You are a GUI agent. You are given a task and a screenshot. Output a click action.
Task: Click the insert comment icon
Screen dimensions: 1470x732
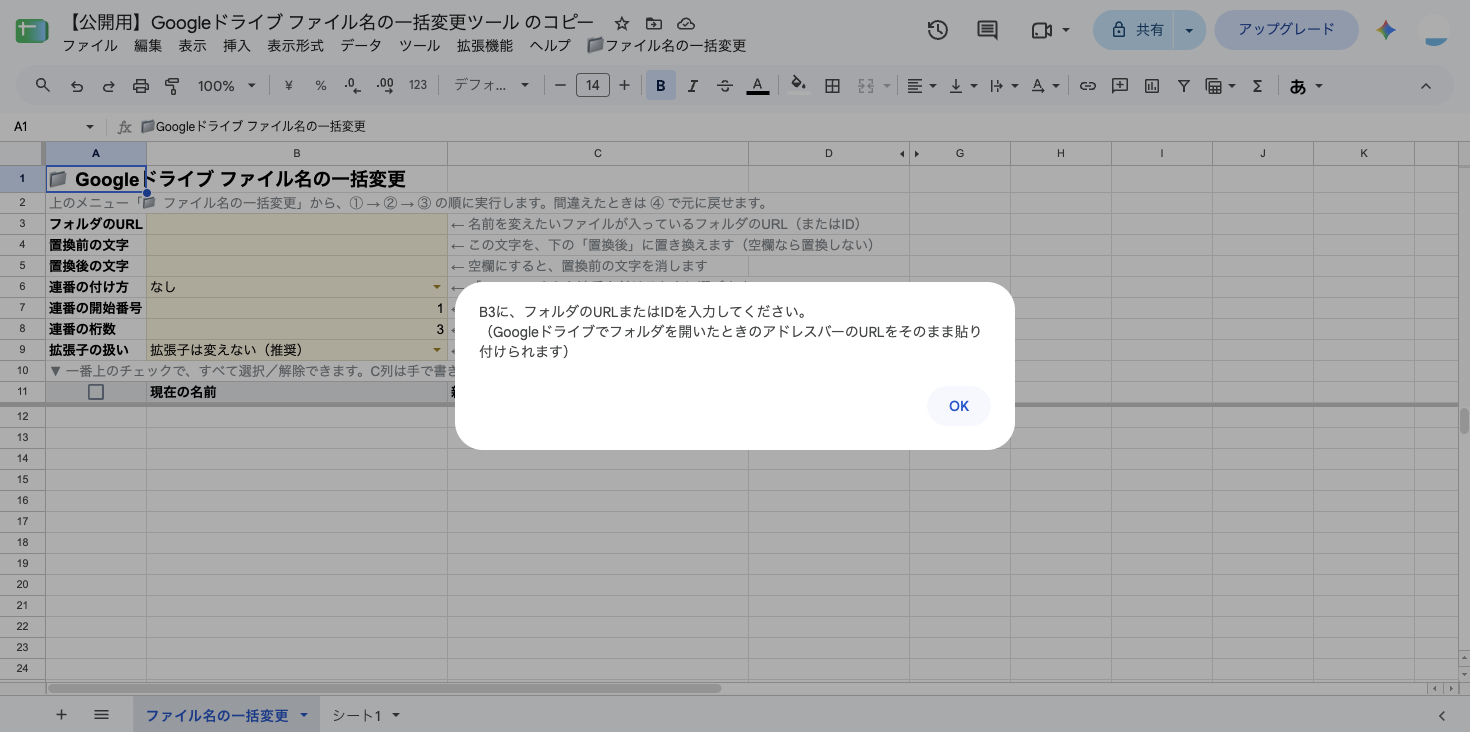tap(1120, 86)
